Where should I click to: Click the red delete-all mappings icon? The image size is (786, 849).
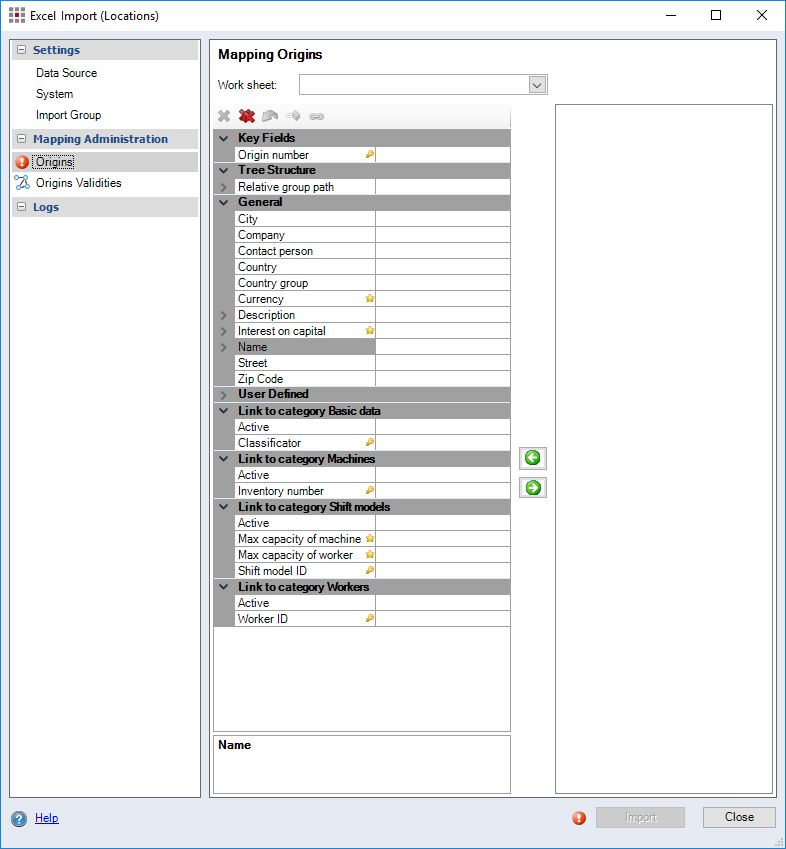pyautogui.click(x=247, y=116)
